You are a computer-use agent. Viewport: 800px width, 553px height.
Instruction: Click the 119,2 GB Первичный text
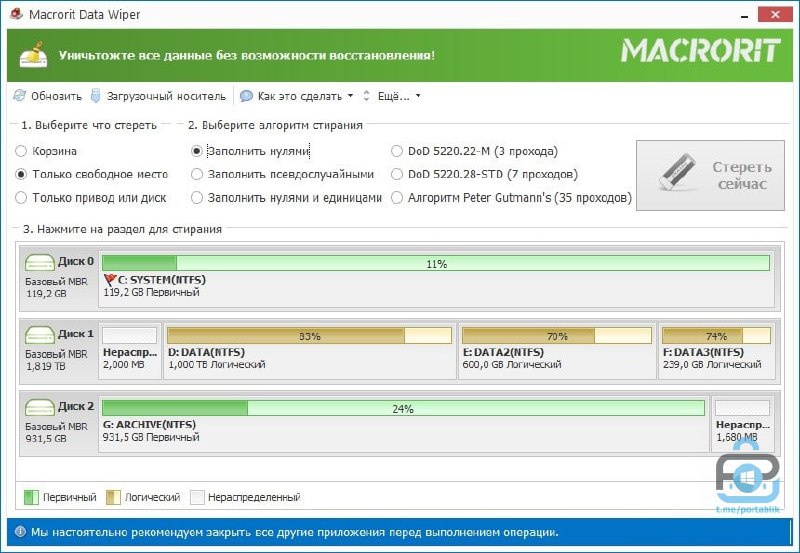(152, 292)
